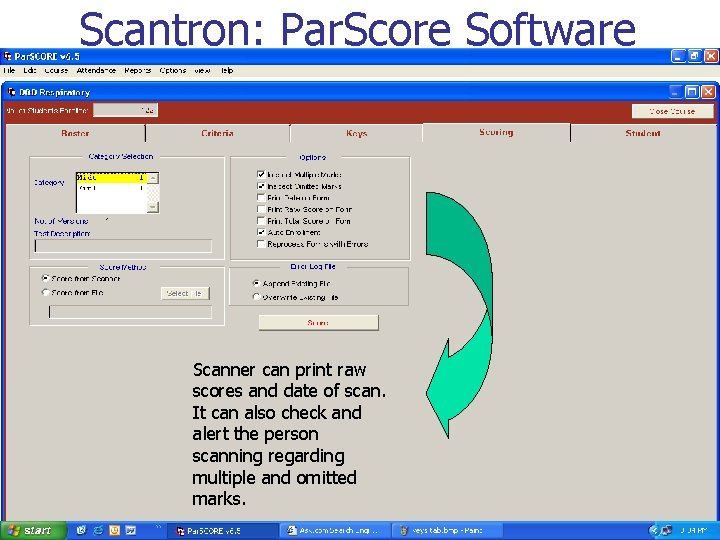Select the Scoring tab

496,132
